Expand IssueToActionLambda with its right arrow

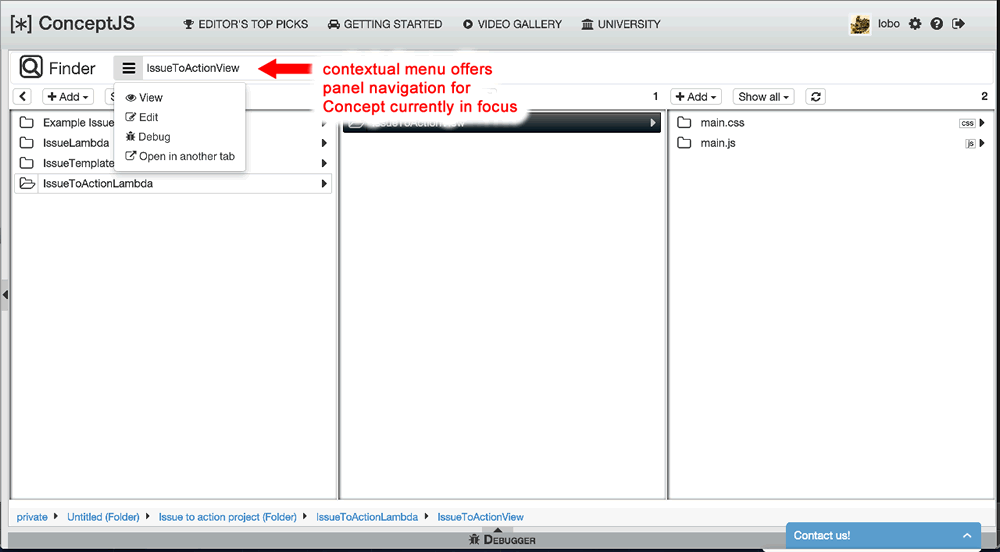(x=325, y=184)
